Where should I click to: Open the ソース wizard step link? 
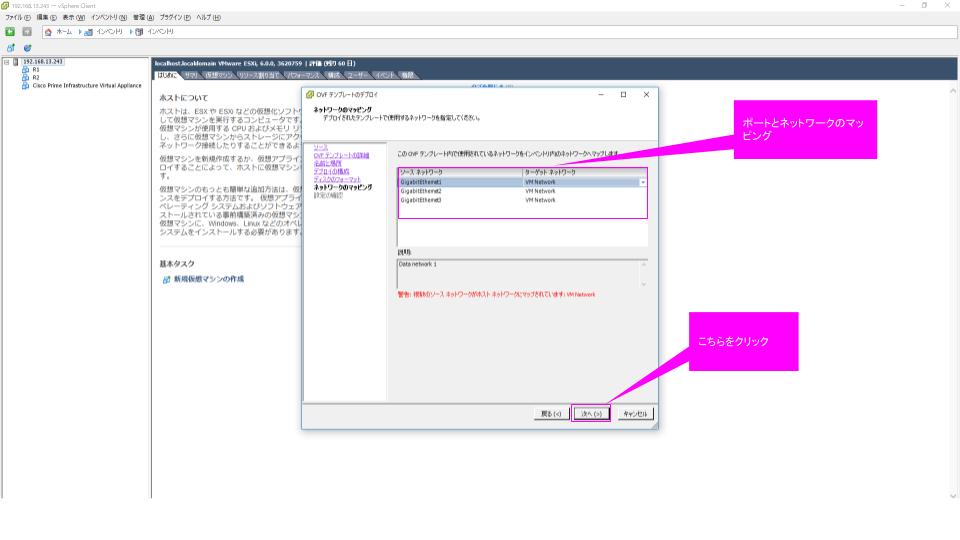point(321,148)
